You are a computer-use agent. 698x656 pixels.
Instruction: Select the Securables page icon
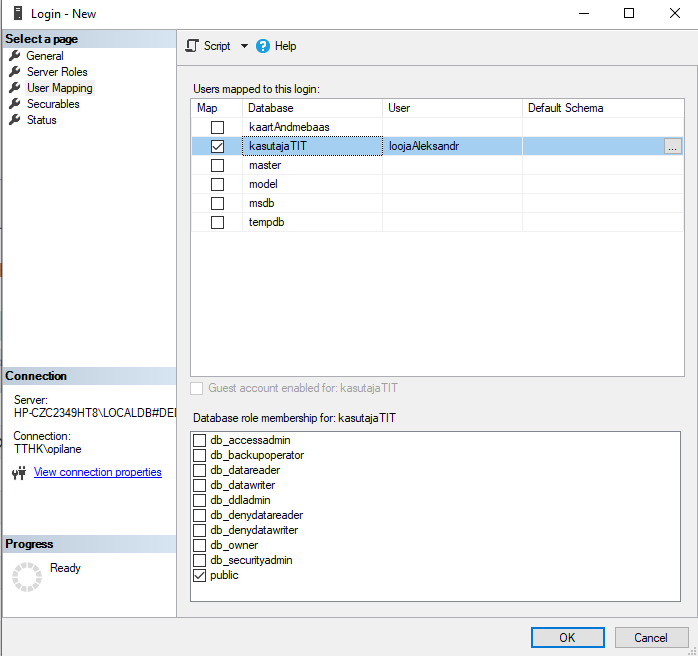click(x=15, y=104)
